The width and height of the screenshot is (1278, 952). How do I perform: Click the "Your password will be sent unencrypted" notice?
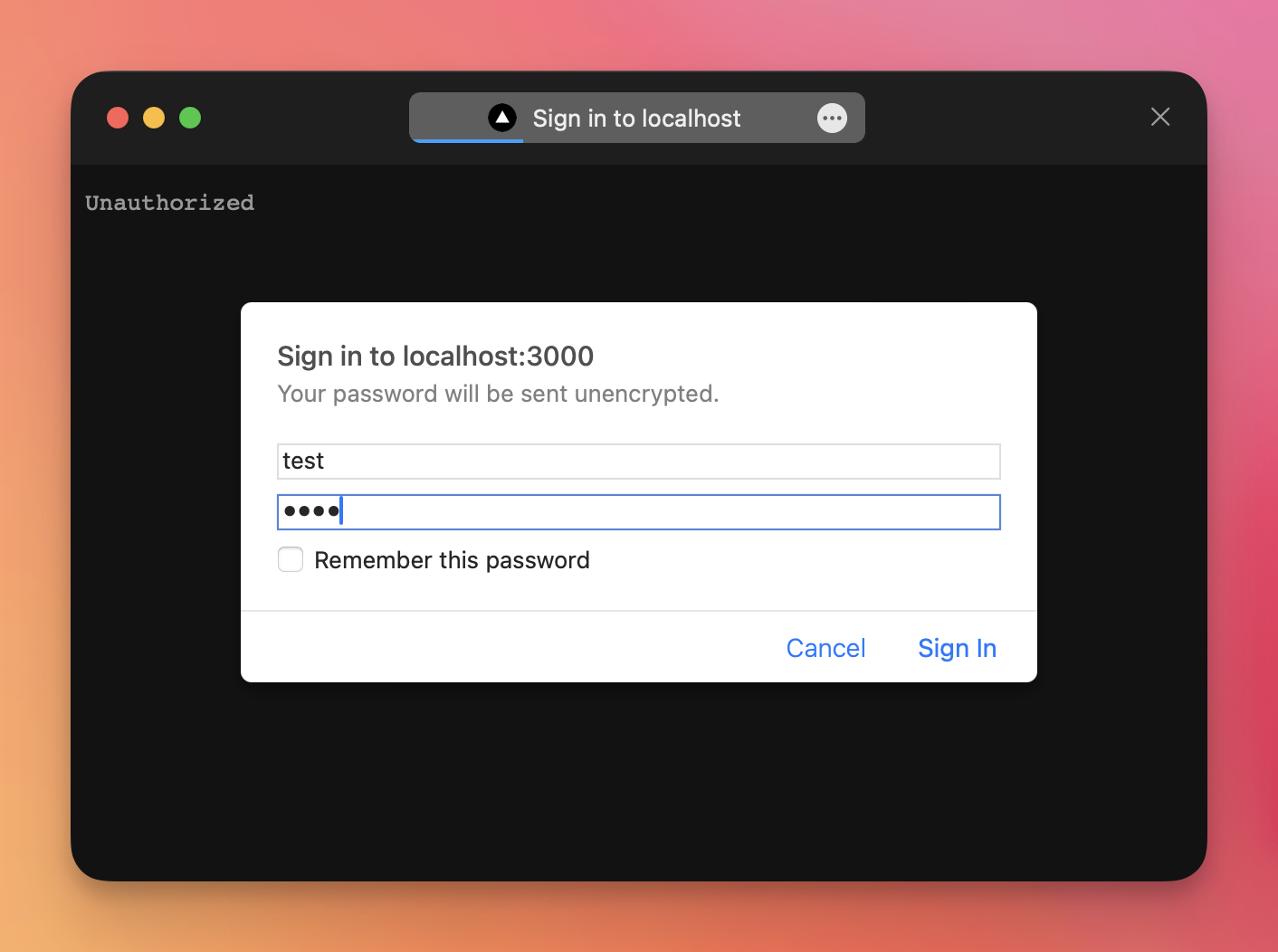[498, 395]
